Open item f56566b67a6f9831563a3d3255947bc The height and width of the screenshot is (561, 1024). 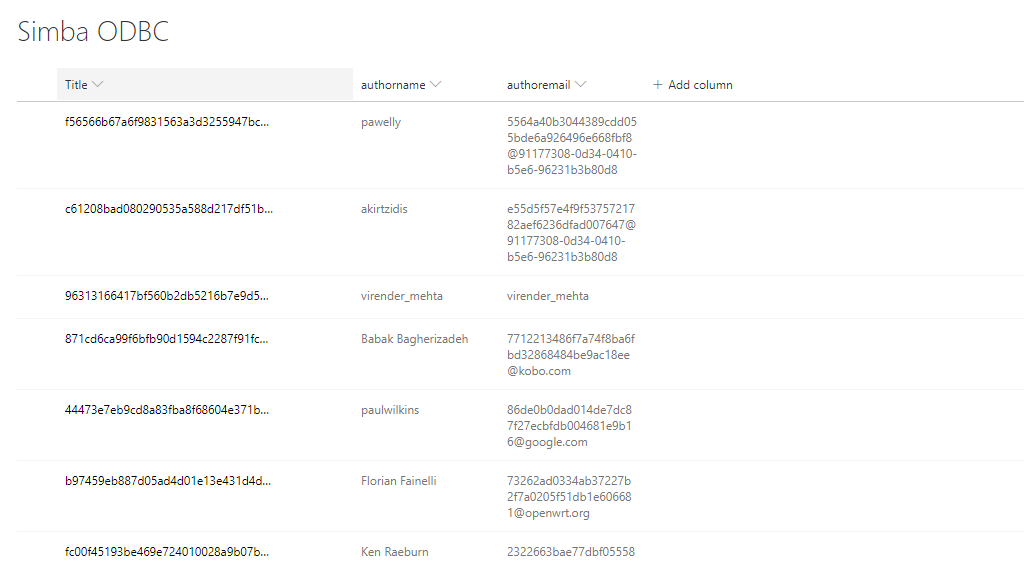pos(167,122)
